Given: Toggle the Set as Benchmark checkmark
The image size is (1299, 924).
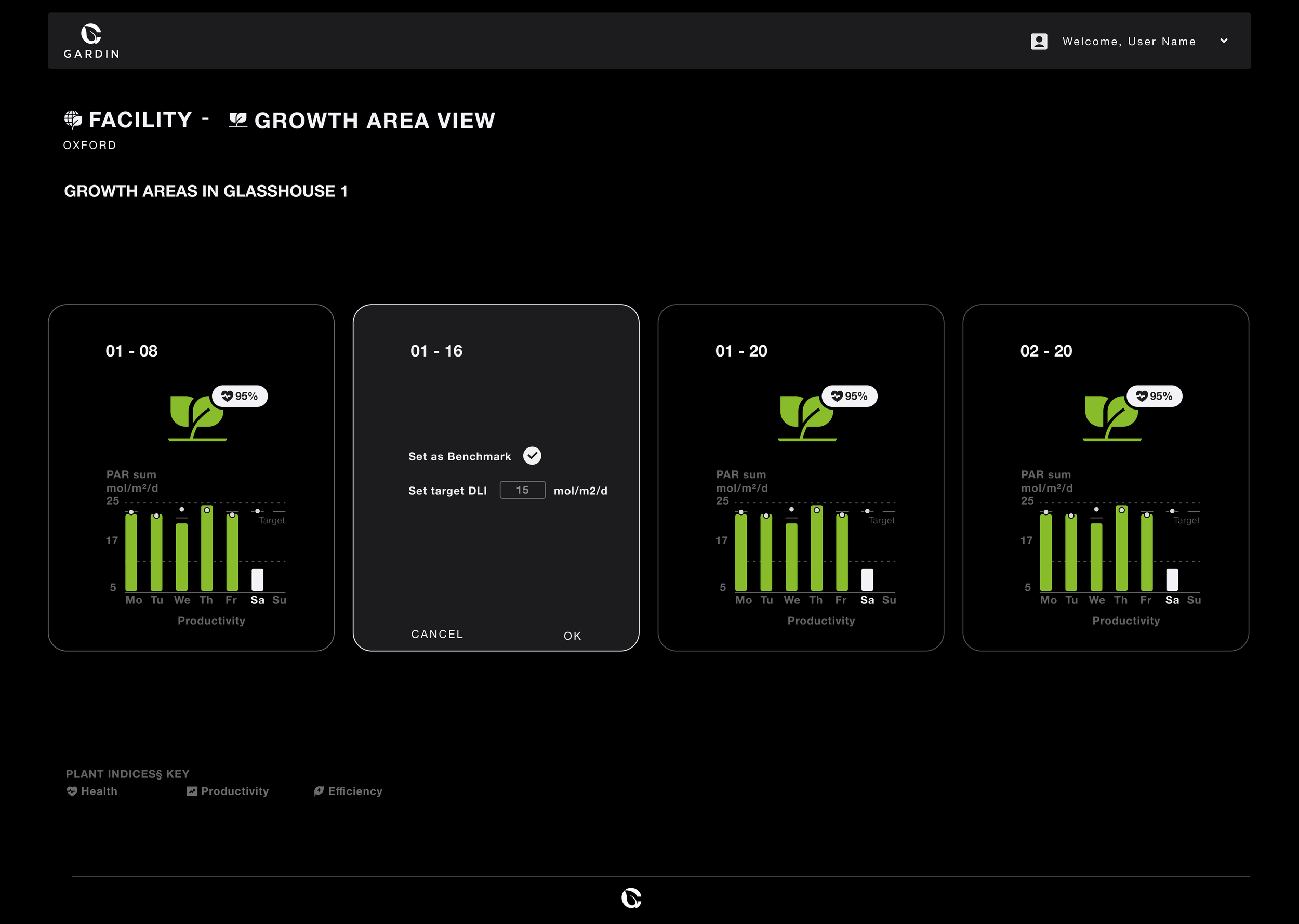Looking at the screenshot, I should point(532,456).
